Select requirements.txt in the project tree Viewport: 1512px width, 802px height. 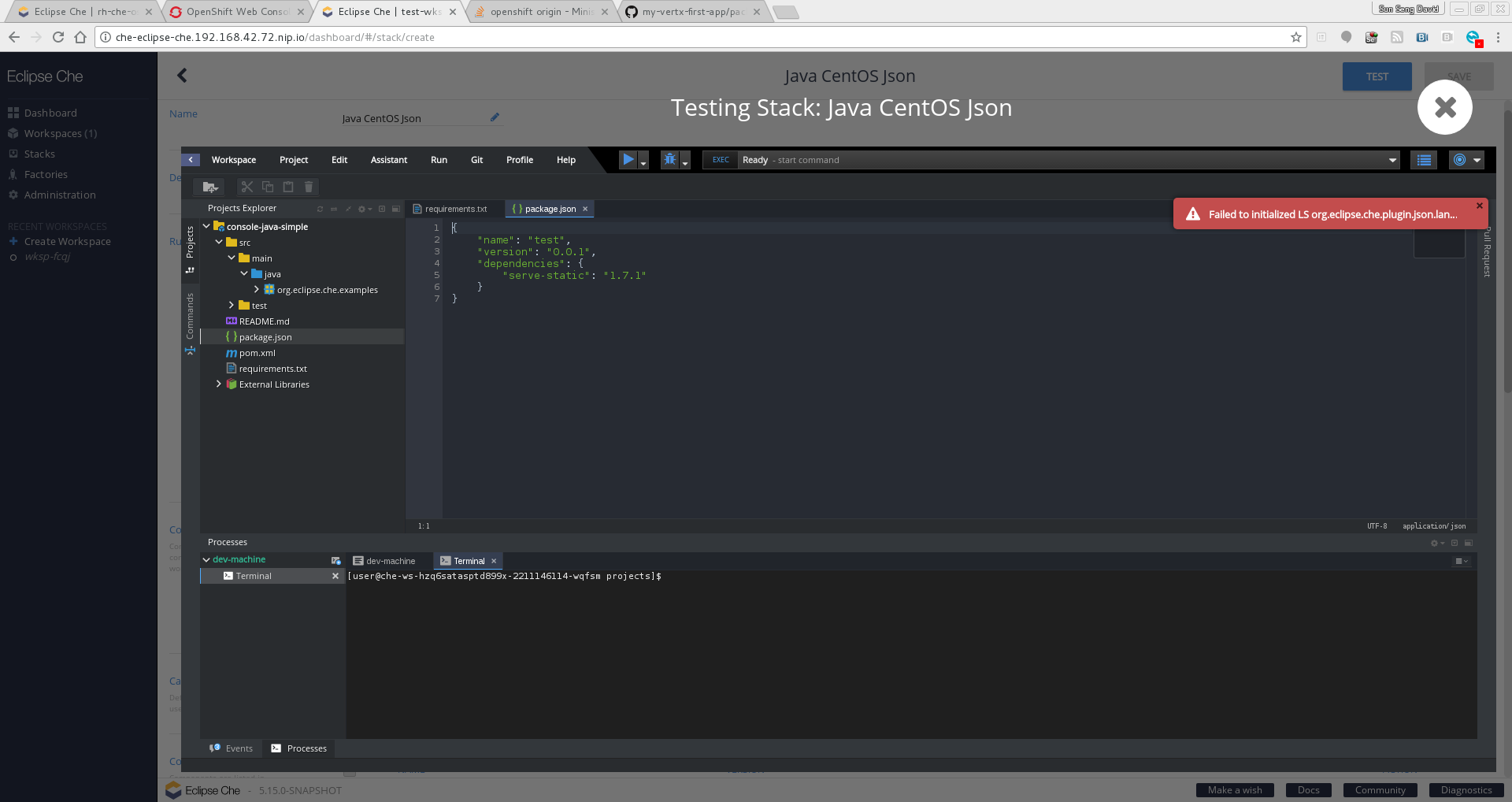click(272, 369)
